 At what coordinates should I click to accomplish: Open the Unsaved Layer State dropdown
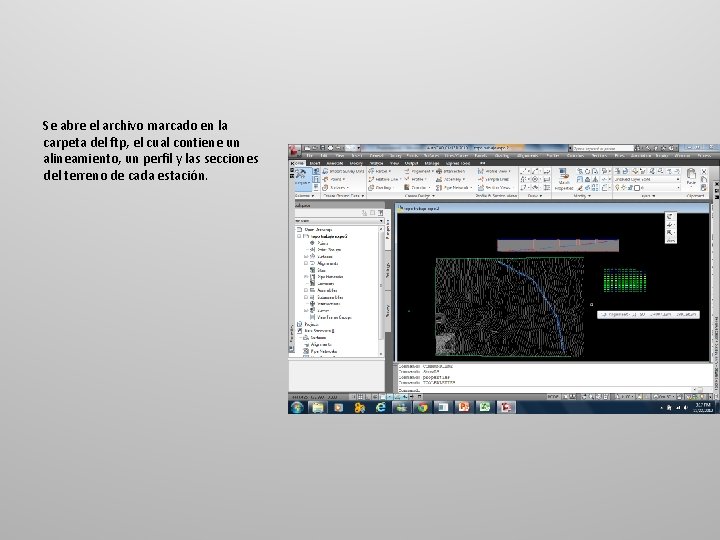tap(647, 179)
